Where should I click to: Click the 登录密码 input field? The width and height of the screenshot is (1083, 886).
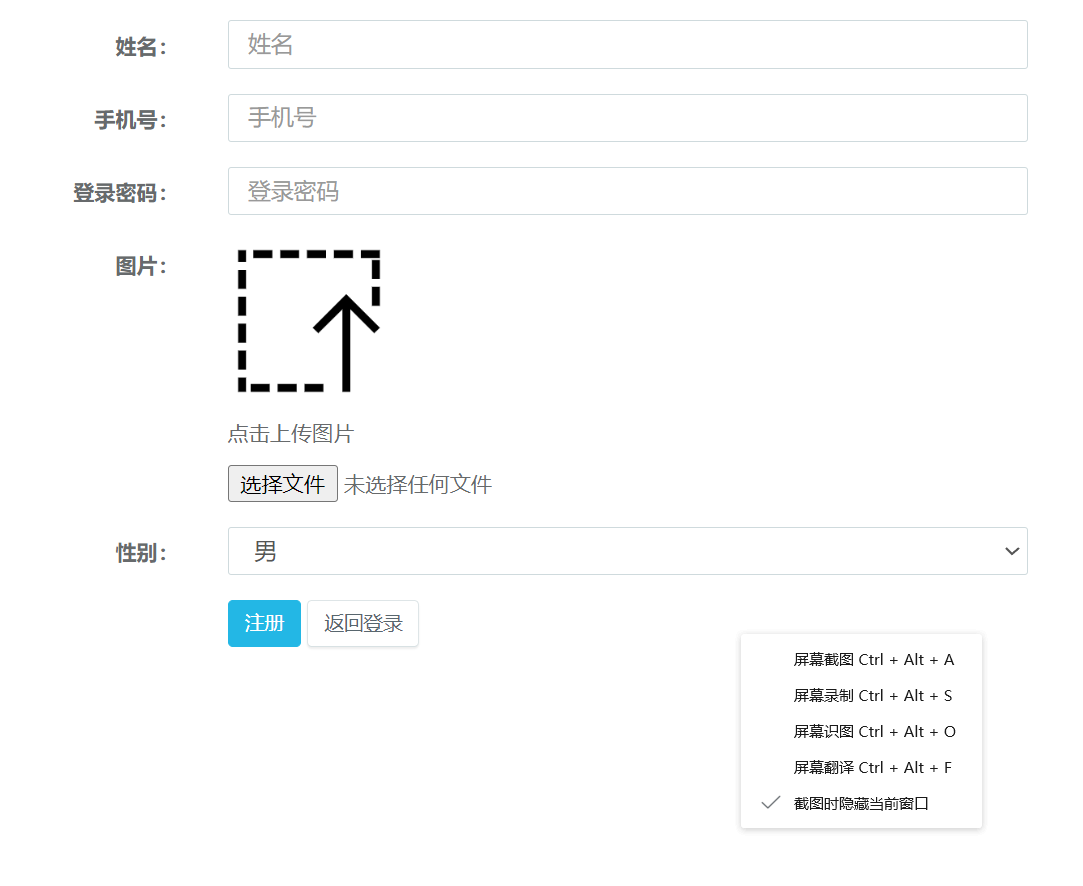point(627,191)
